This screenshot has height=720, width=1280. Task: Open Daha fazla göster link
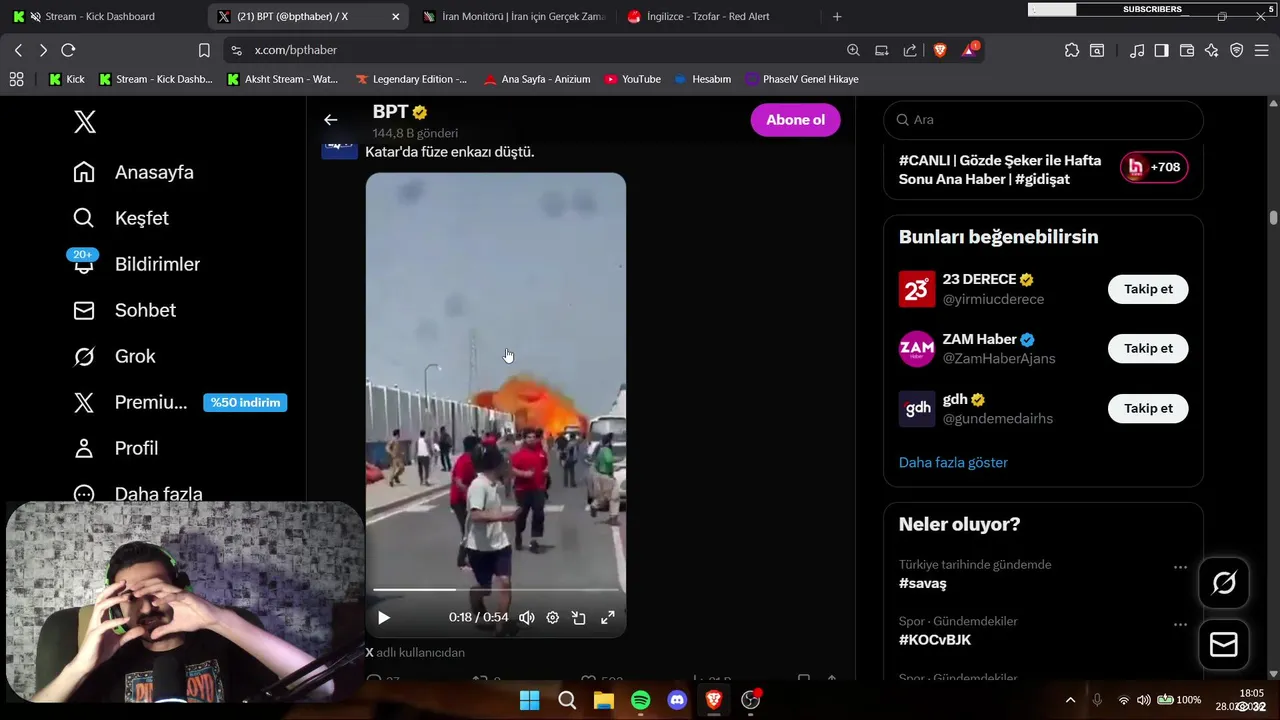953,462
